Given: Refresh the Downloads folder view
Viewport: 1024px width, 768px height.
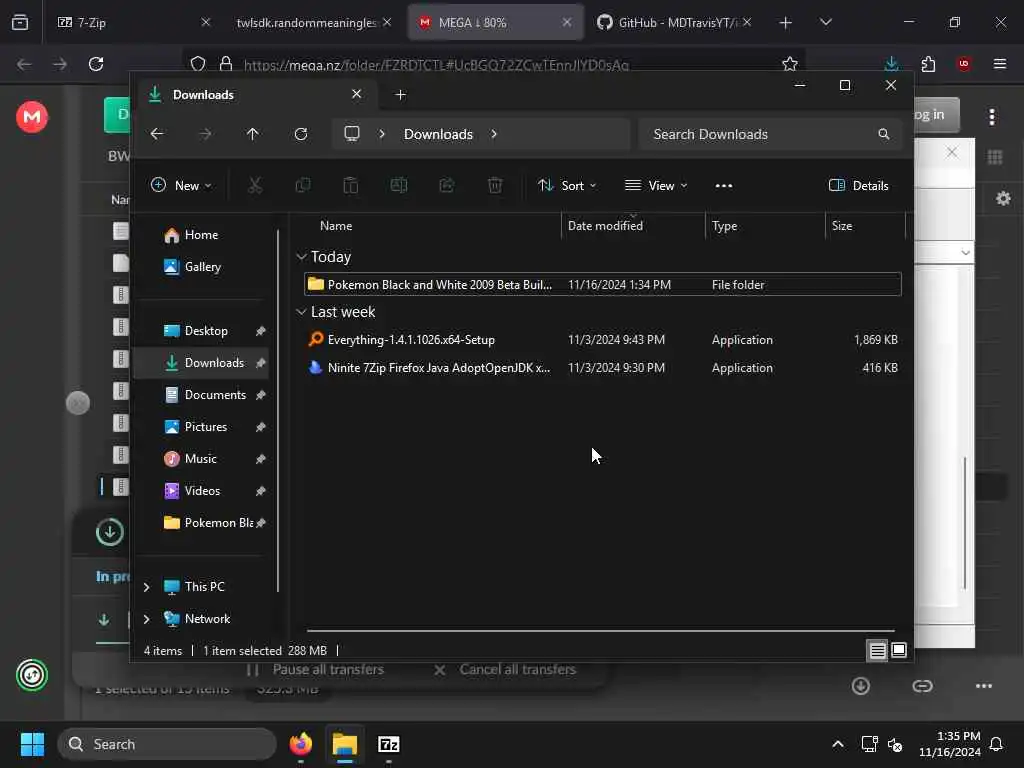Looking at the screenshot, I should click(300, 134).
